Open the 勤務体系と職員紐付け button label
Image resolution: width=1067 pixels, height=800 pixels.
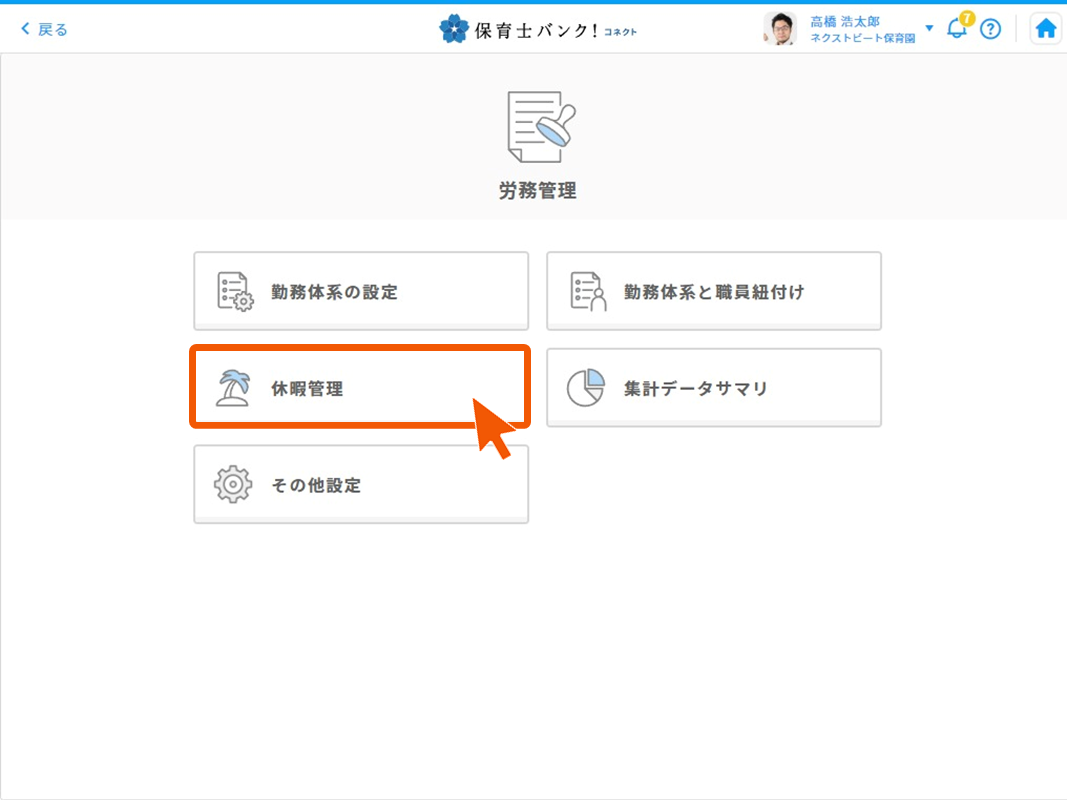point(714,292)
